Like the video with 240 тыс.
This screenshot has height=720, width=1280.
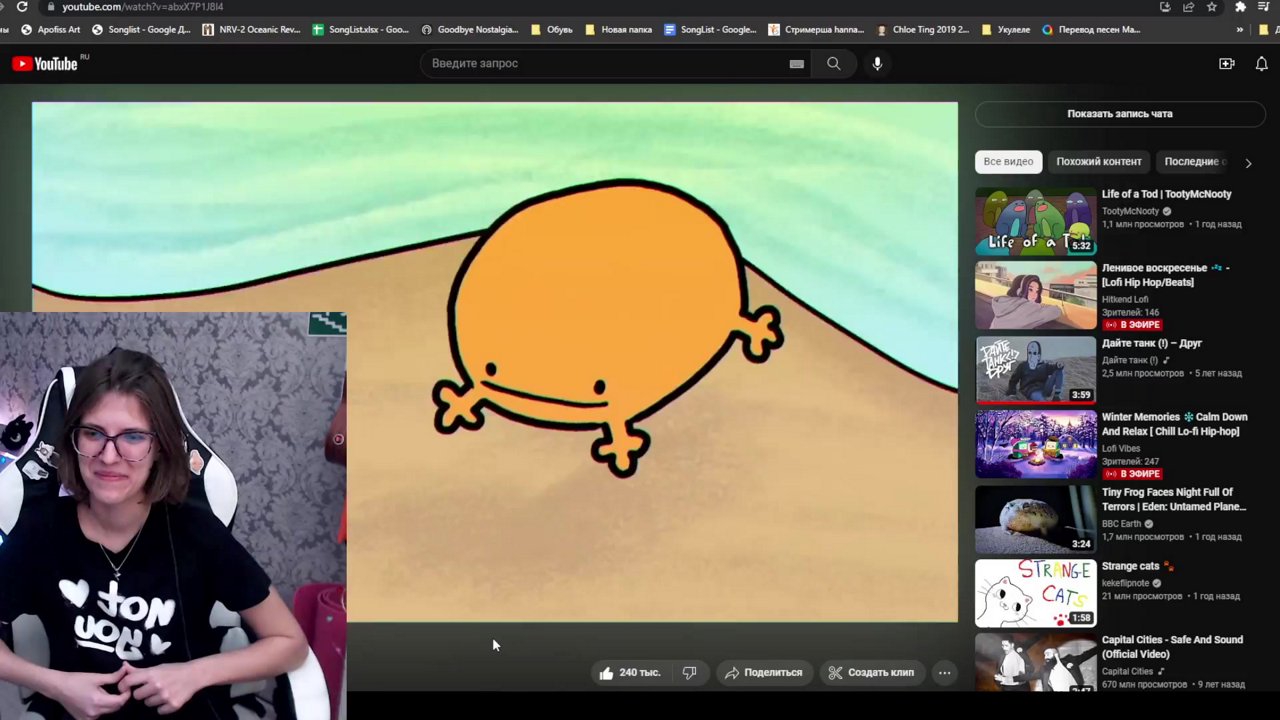point(630,673)
